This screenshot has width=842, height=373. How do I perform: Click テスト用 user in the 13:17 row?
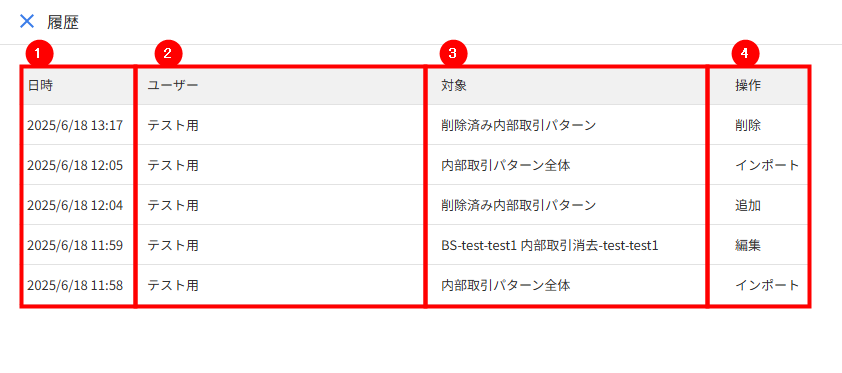pyautogui.click(x=173, y=126)
